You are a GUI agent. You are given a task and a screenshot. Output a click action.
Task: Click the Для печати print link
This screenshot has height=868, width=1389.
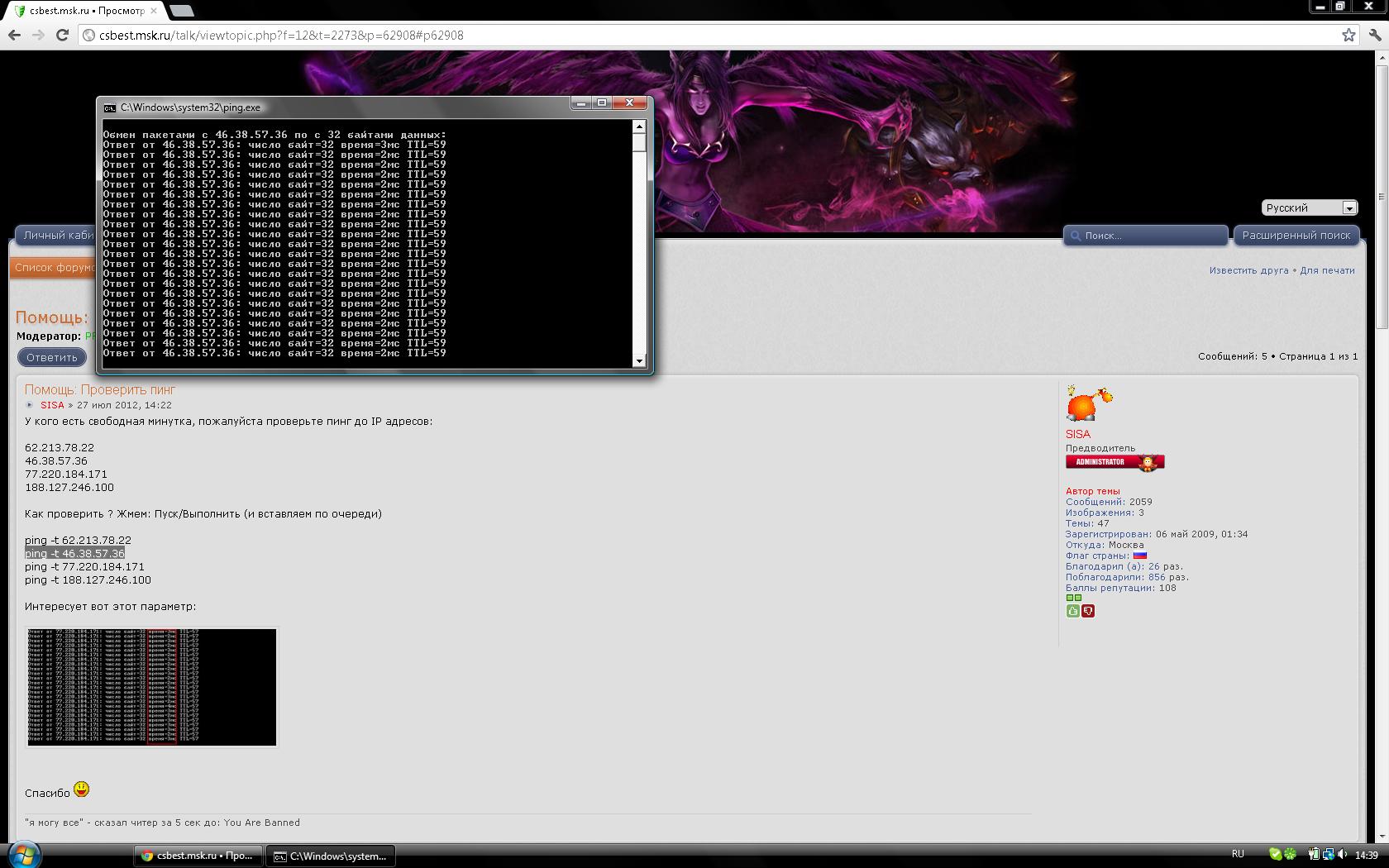coord(1327,270)
